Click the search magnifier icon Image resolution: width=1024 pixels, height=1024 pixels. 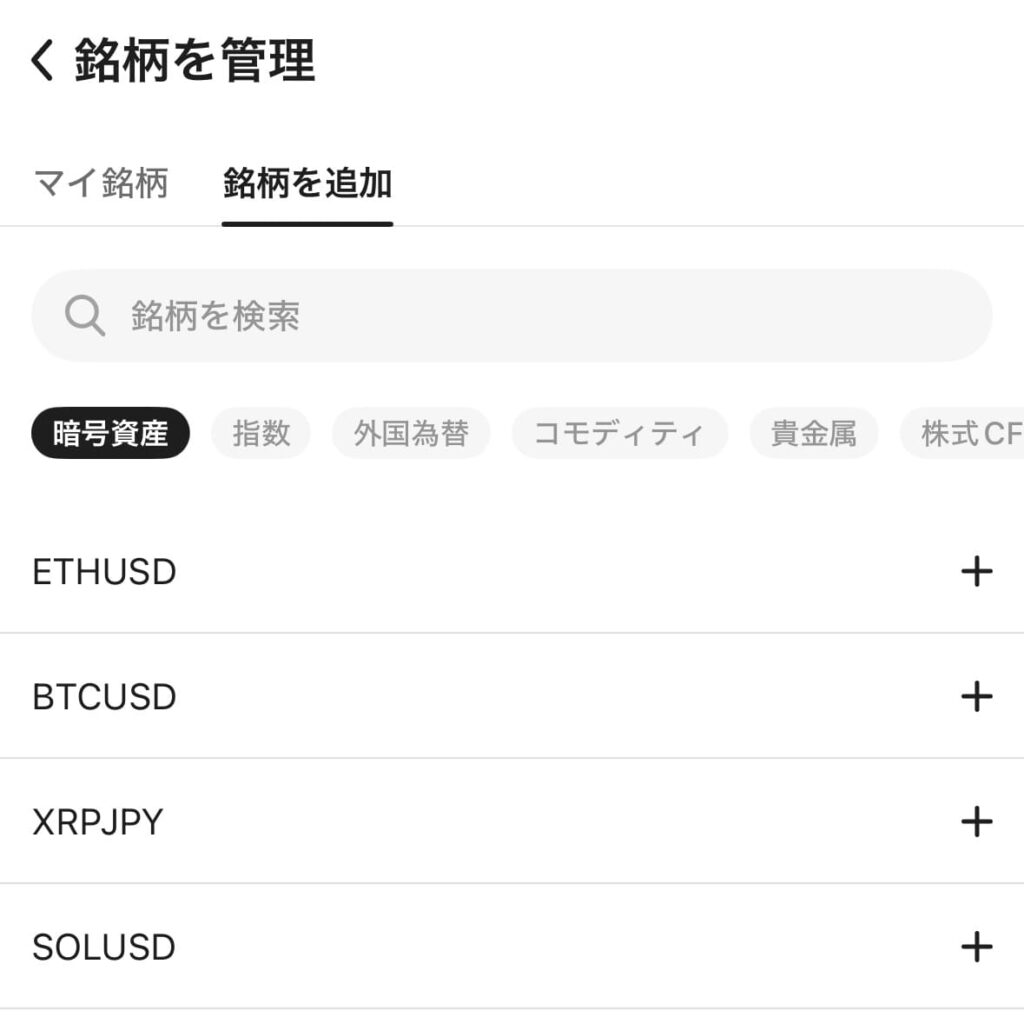tap(86, 315)
